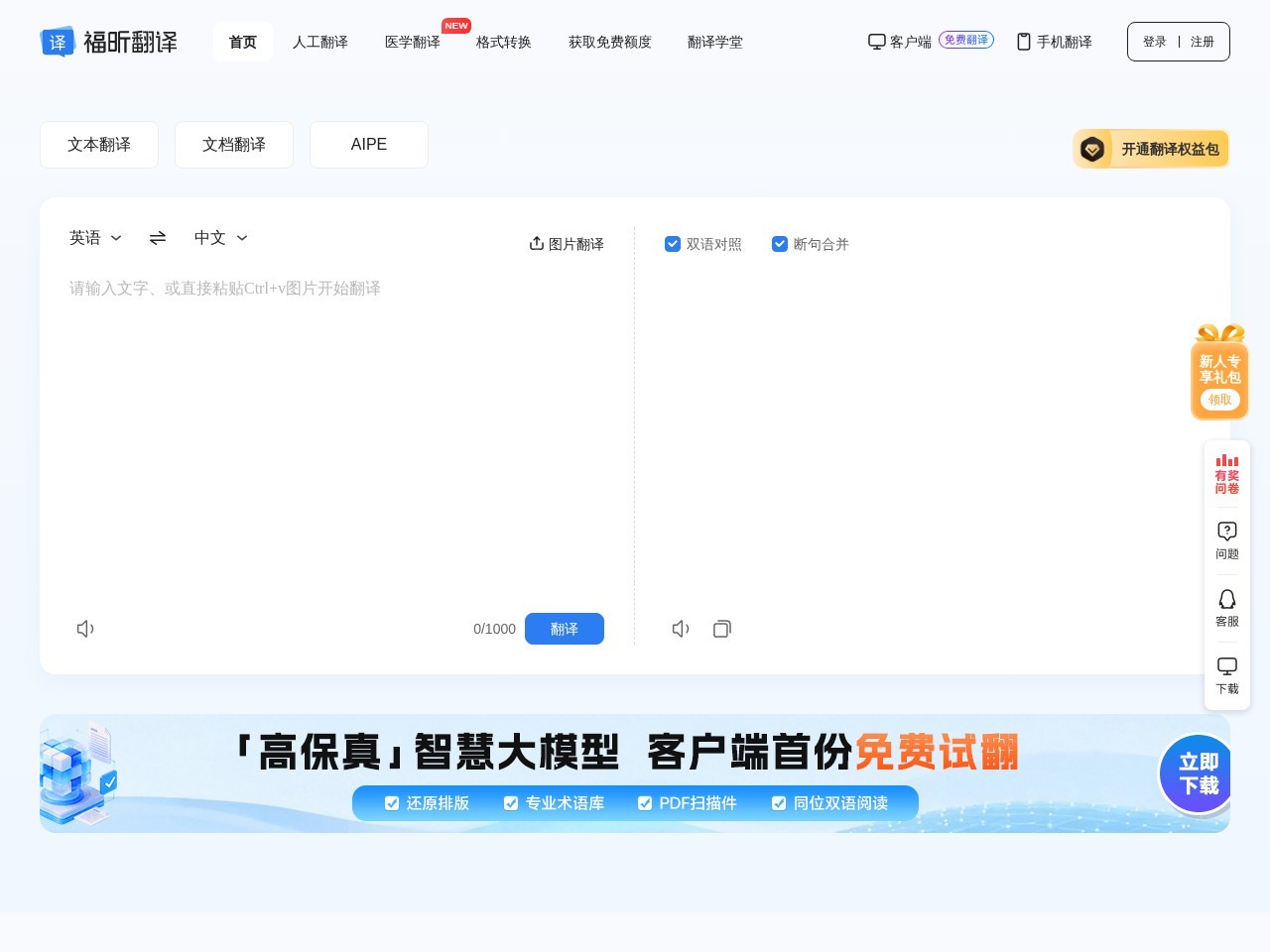Click the 免费翻译 tag badge
Image resolution: width=1270 pixels, height=952 pixels.
click(966, 40)
